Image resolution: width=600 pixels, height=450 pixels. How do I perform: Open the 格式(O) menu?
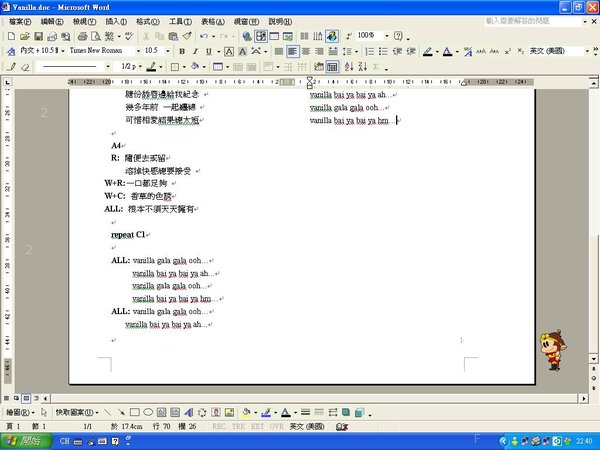tap(147, 21)
